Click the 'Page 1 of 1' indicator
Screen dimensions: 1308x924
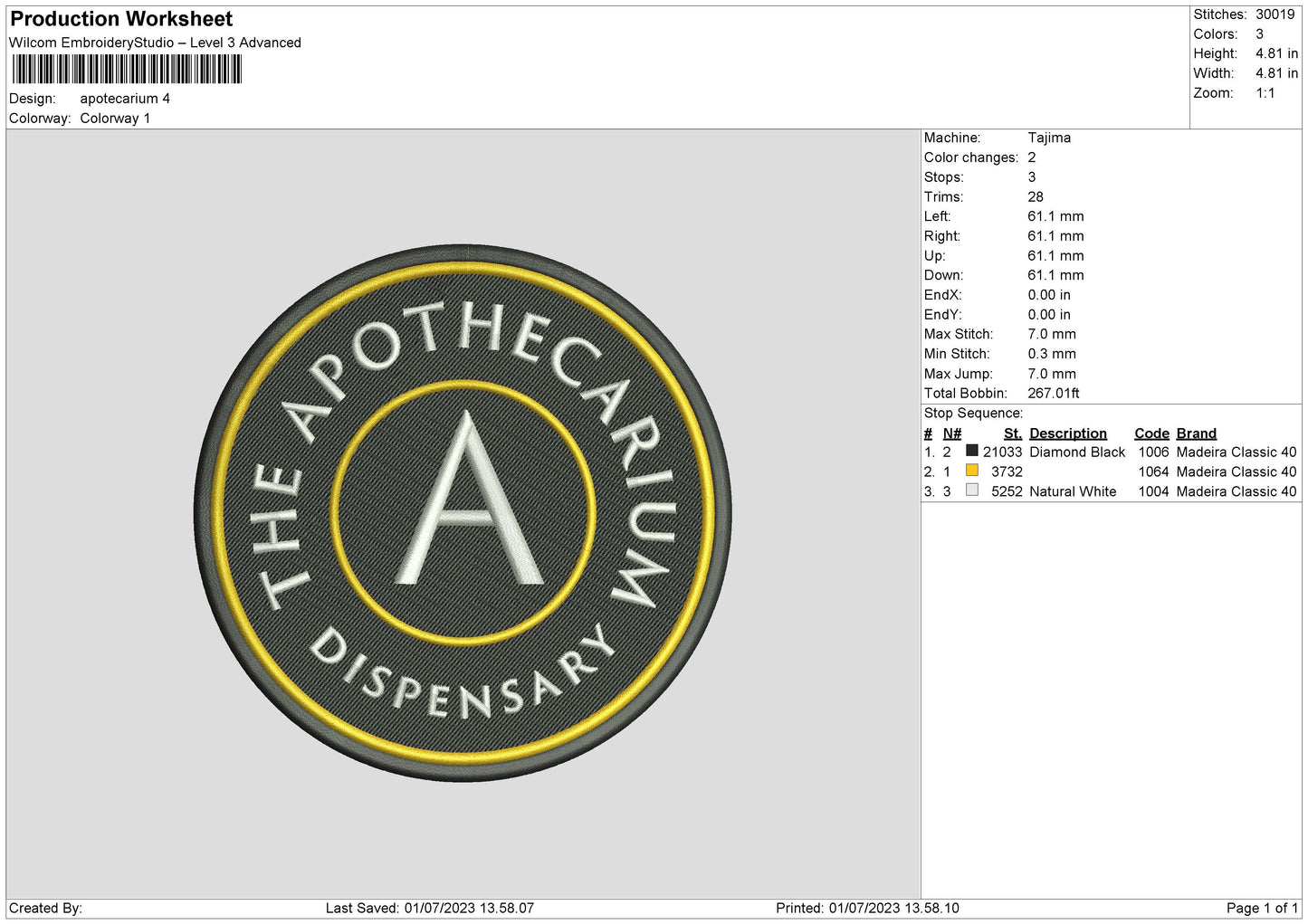pyautogui.click(x=1262, y=909)
